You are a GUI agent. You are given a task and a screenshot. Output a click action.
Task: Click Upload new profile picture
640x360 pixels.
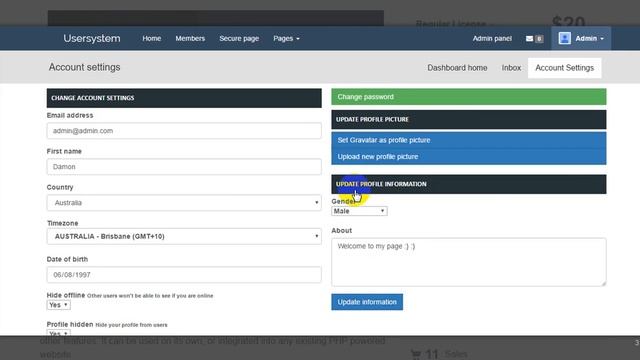click(x=469, y=157)
